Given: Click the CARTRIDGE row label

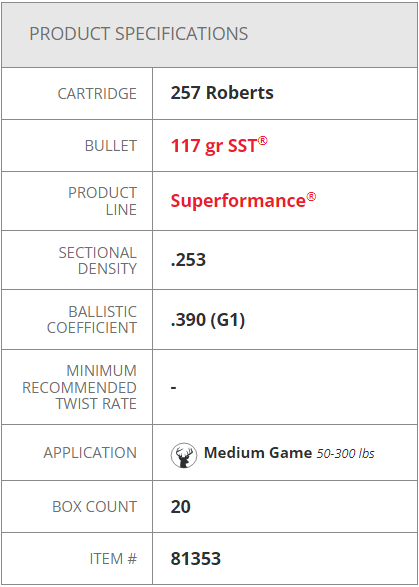Looking at the screenshot, I should point(97,94).
